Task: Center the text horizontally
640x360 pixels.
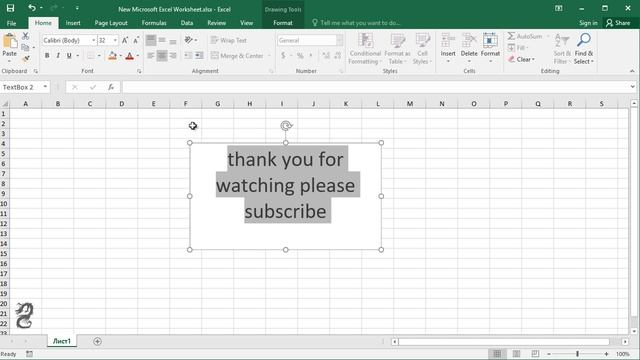Action: 162,56
